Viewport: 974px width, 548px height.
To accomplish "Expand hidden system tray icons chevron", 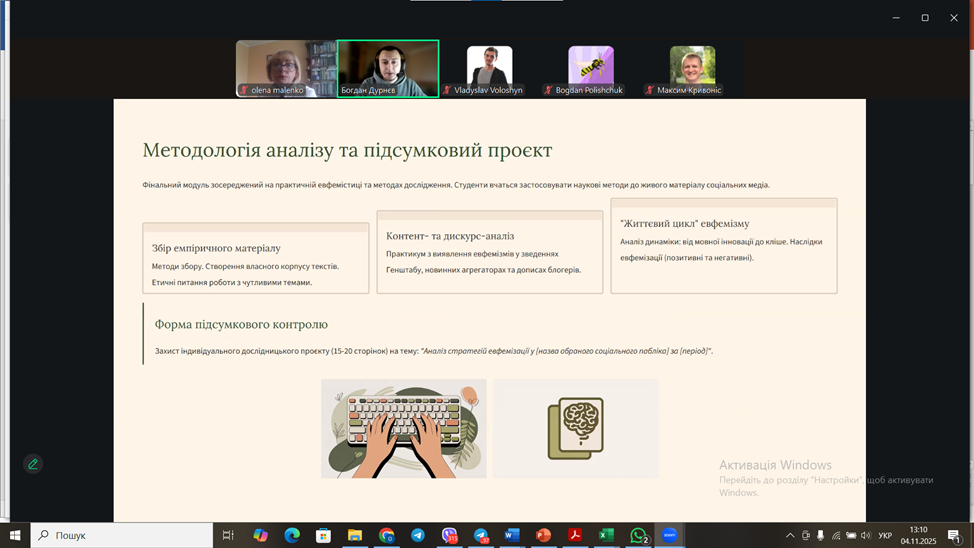I will pos(790,536).
